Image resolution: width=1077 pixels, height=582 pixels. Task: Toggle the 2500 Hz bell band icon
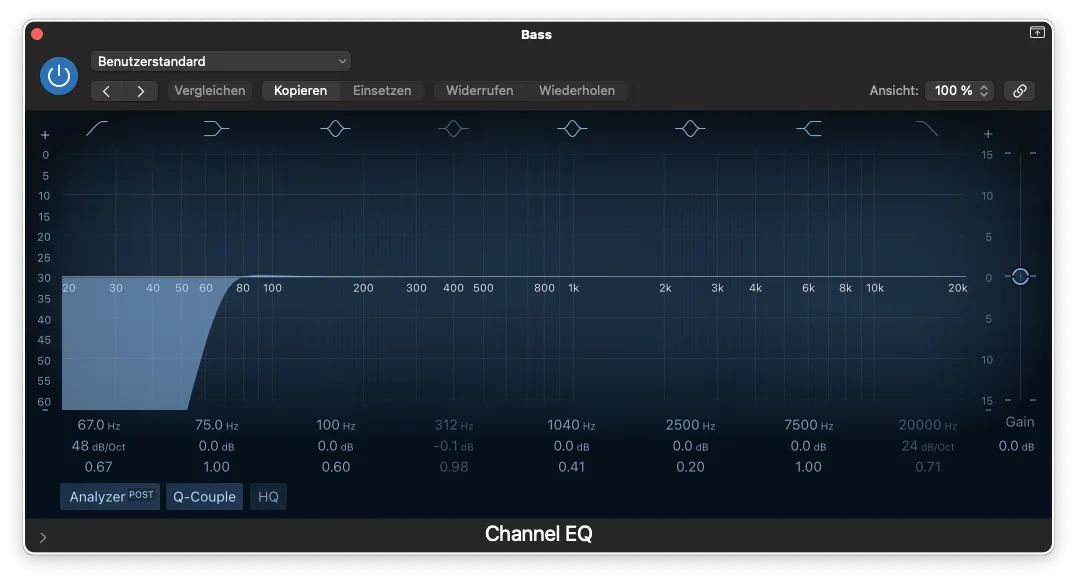pyautogui.click(x=690, y=128)
